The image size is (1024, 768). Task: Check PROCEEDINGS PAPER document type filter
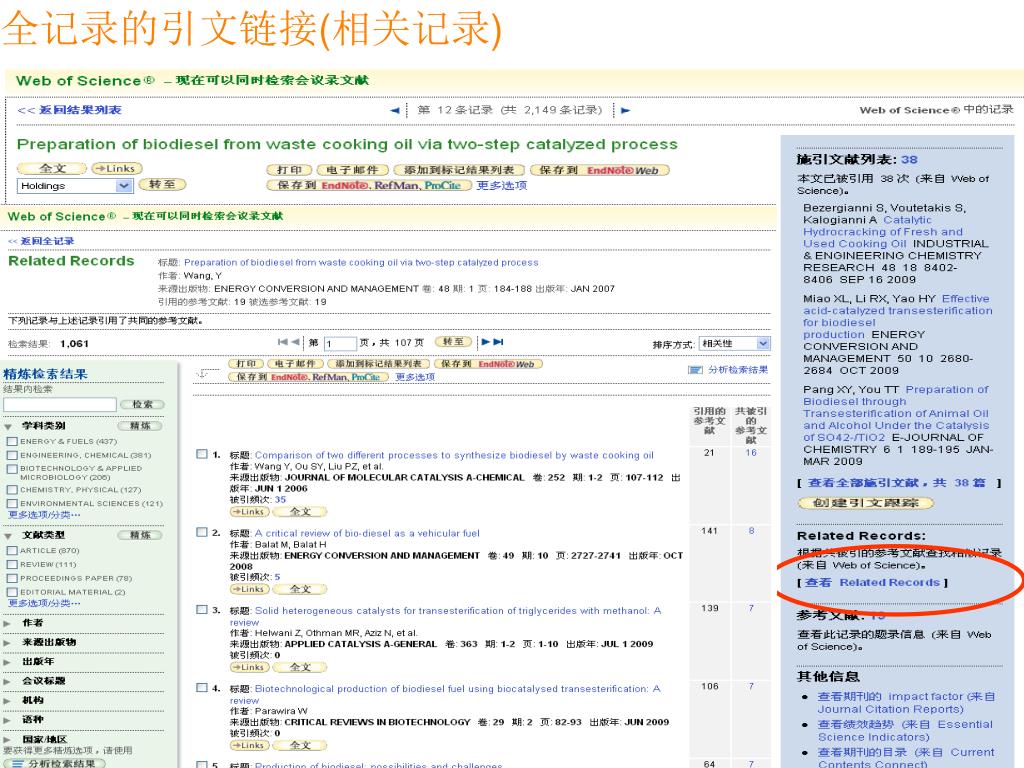(12, 578)
